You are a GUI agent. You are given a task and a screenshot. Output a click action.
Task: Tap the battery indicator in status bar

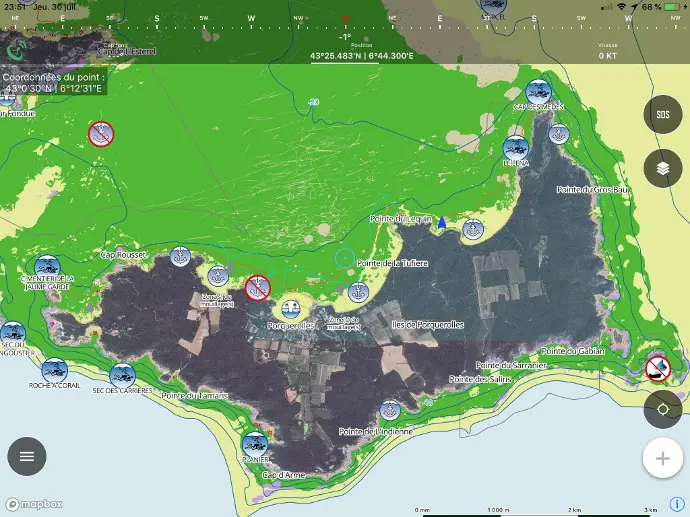click(672, 7)
